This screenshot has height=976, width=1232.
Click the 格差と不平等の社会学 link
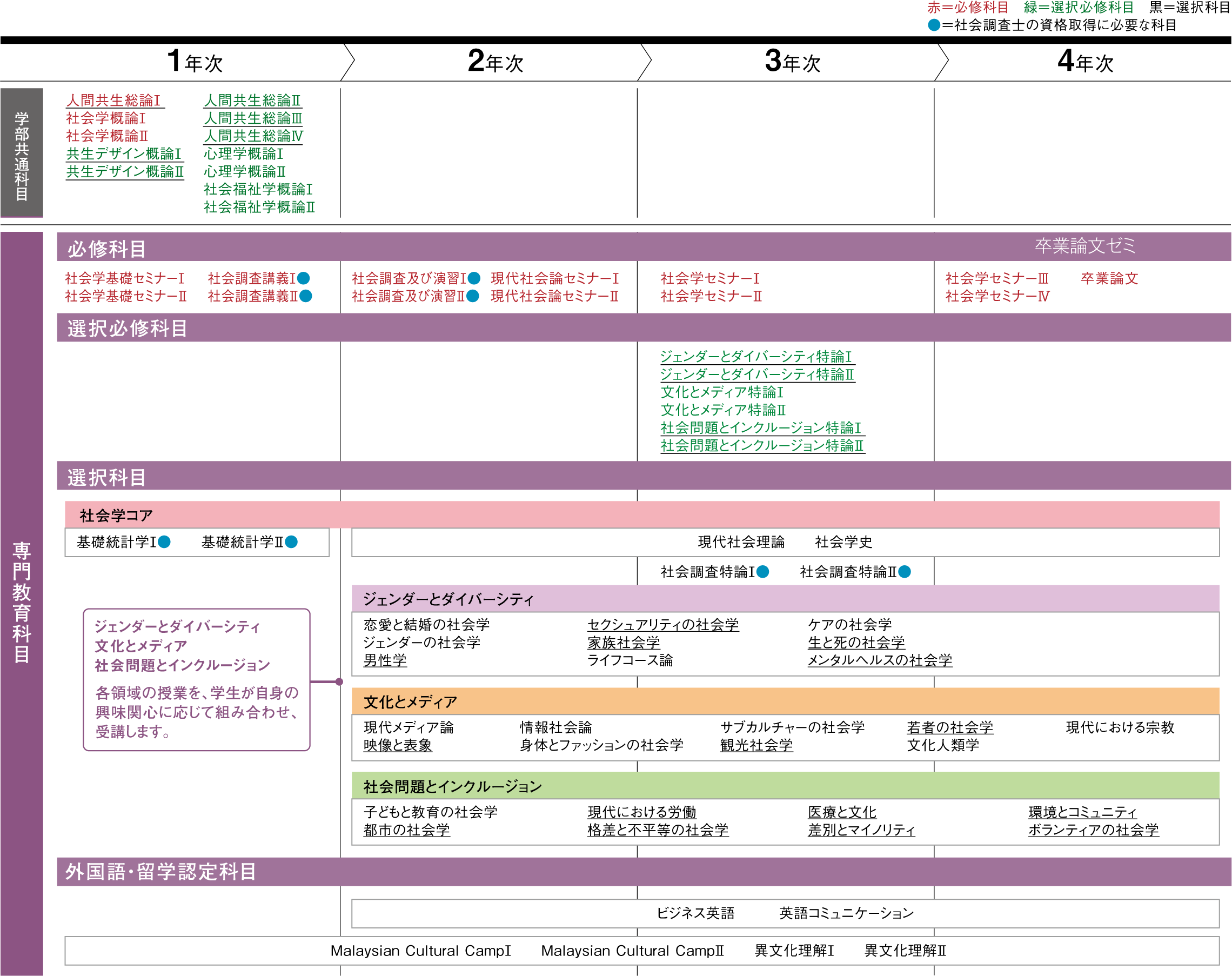point(658,830)
